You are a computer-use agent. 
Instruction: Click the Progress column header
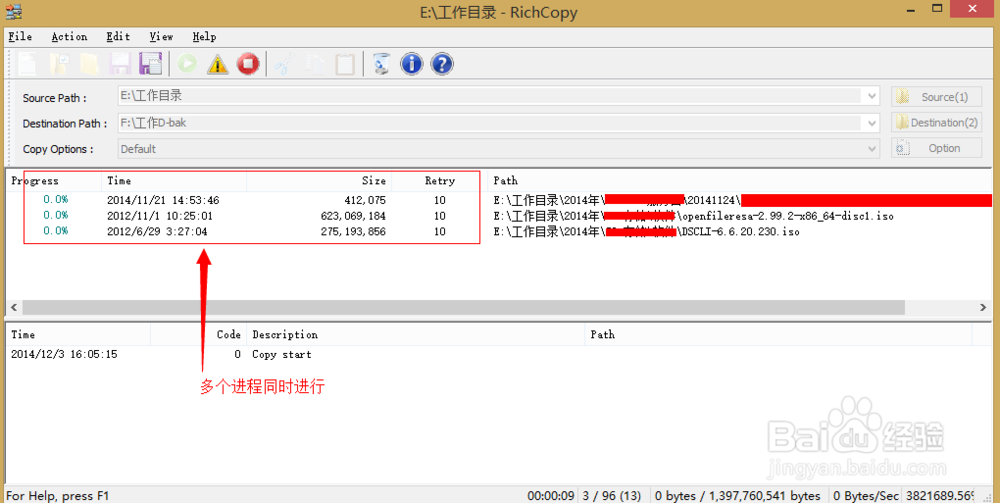pos(54,181)
